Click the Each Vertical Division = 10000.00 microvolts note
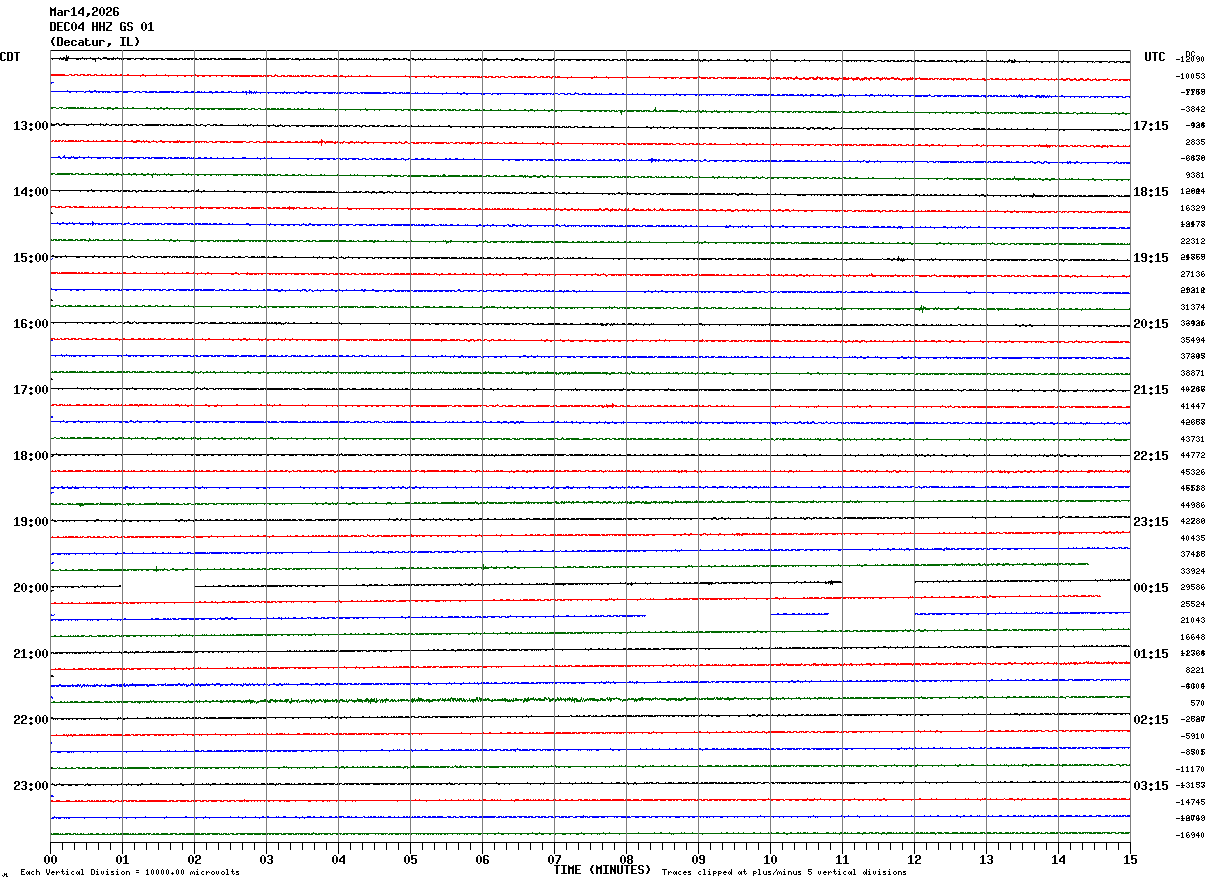The image size is (1210, 886). [129, 873]
